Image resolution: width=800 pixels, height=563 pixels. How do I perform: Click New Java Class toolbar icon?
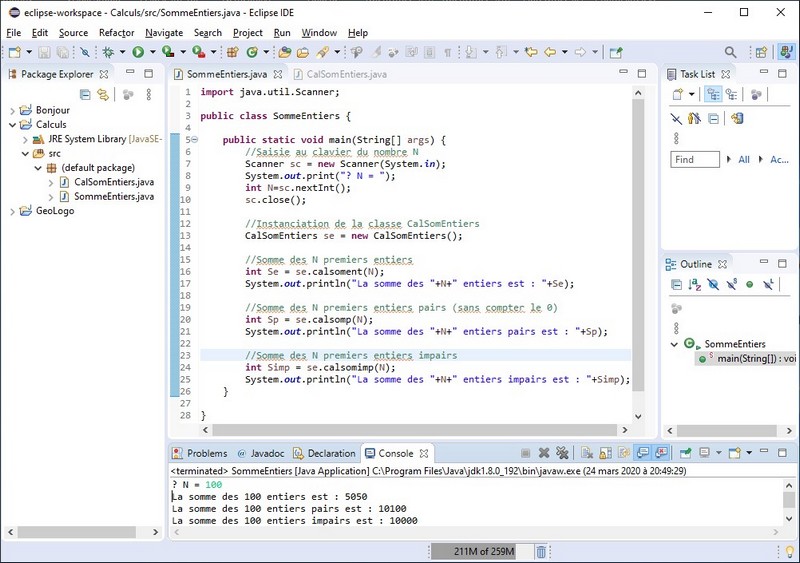(x=252, y=52)
